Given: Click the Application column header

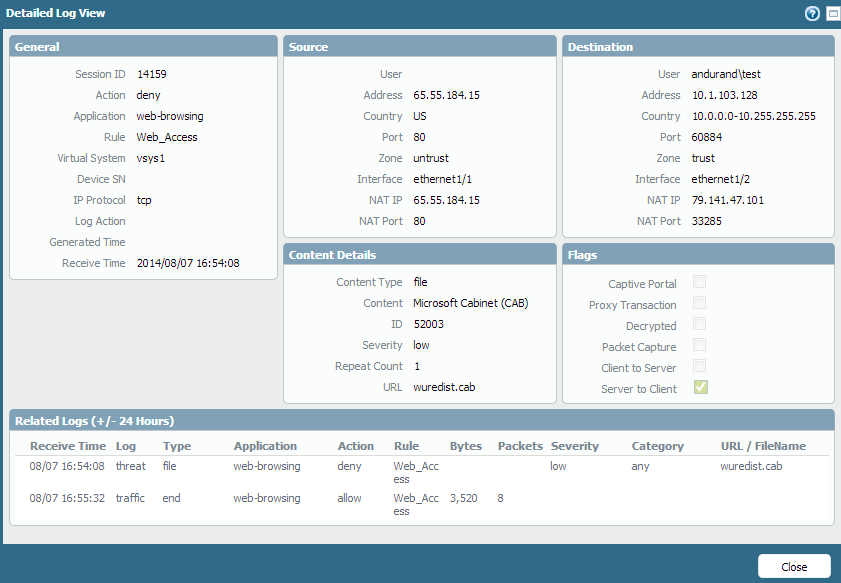Looking at the screenshot, I should click(x=265, y=446).
